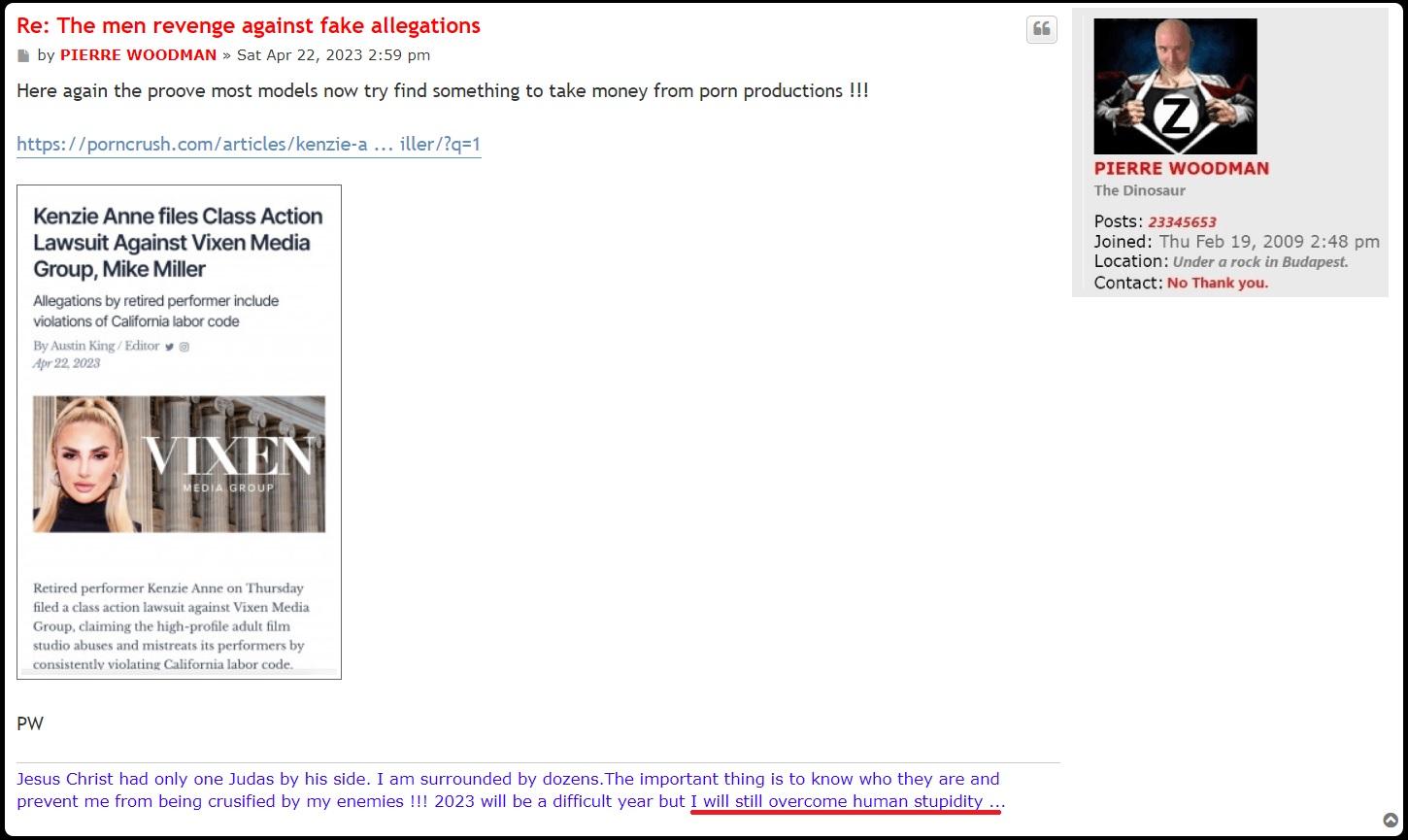
Task: Click the post count 23345653
Action: point(1182,221)
